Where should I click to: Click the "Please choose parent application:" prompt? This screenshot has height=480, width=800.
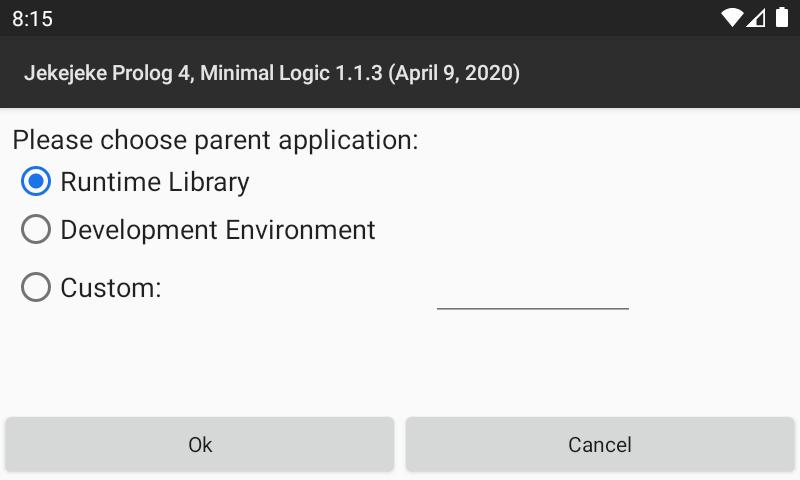click(215, 139)
